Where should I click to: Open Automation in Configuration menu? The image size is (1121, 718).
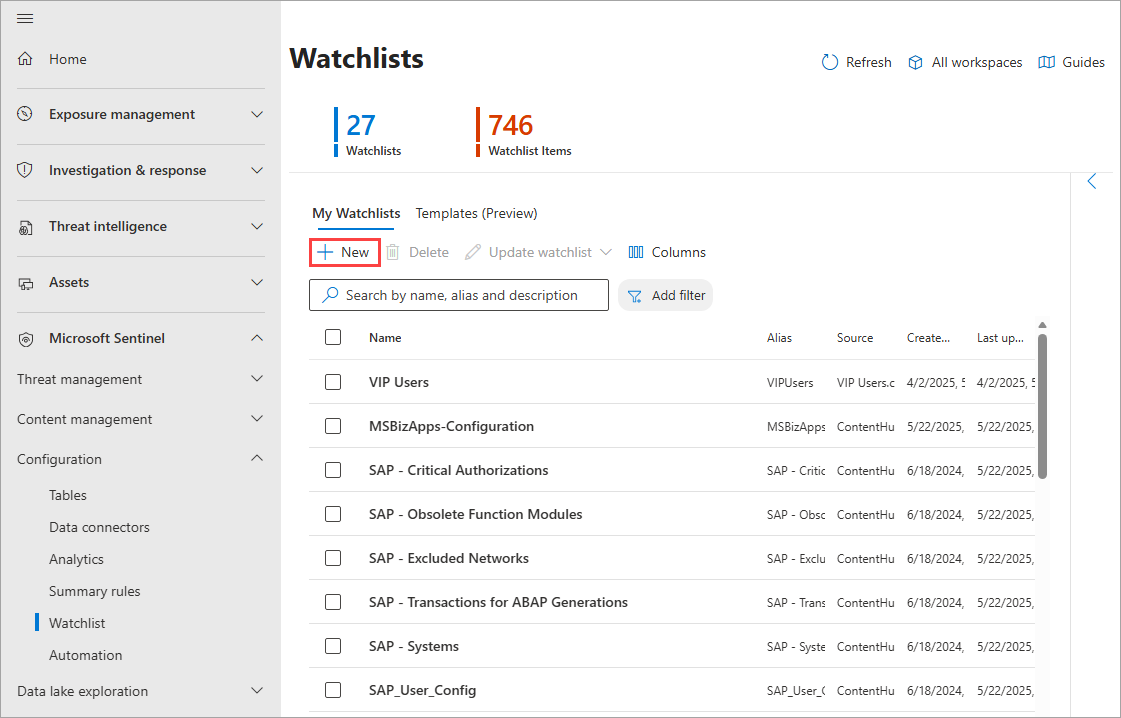(86, 655)
